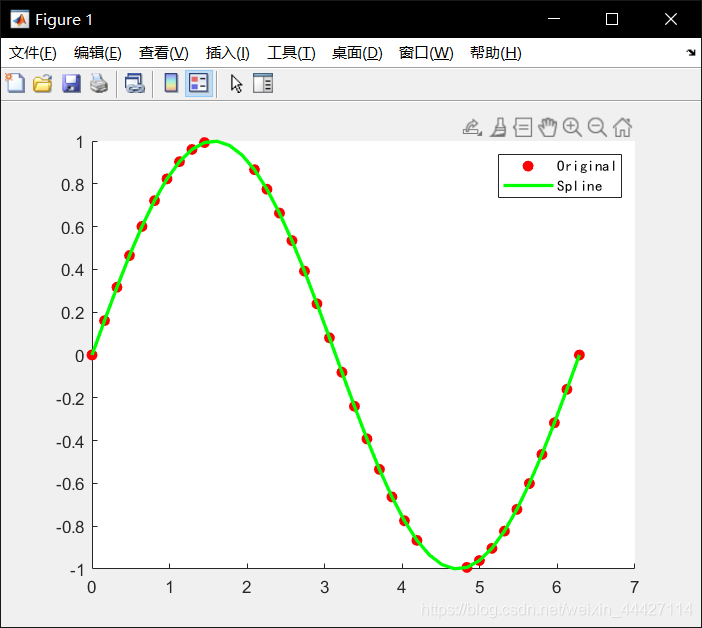Click the red Original marker in legend
The height and width of the screenshot is (628, 702).
click(x=528, y=166)
